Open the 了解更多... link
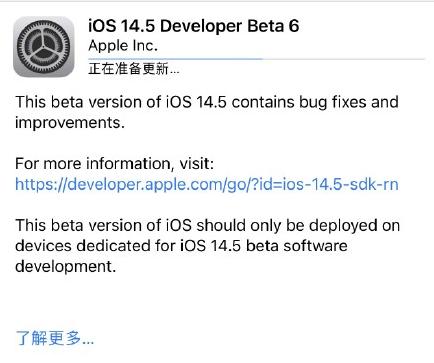The width and height of the screenshot is (434, 363). point(55,338)
